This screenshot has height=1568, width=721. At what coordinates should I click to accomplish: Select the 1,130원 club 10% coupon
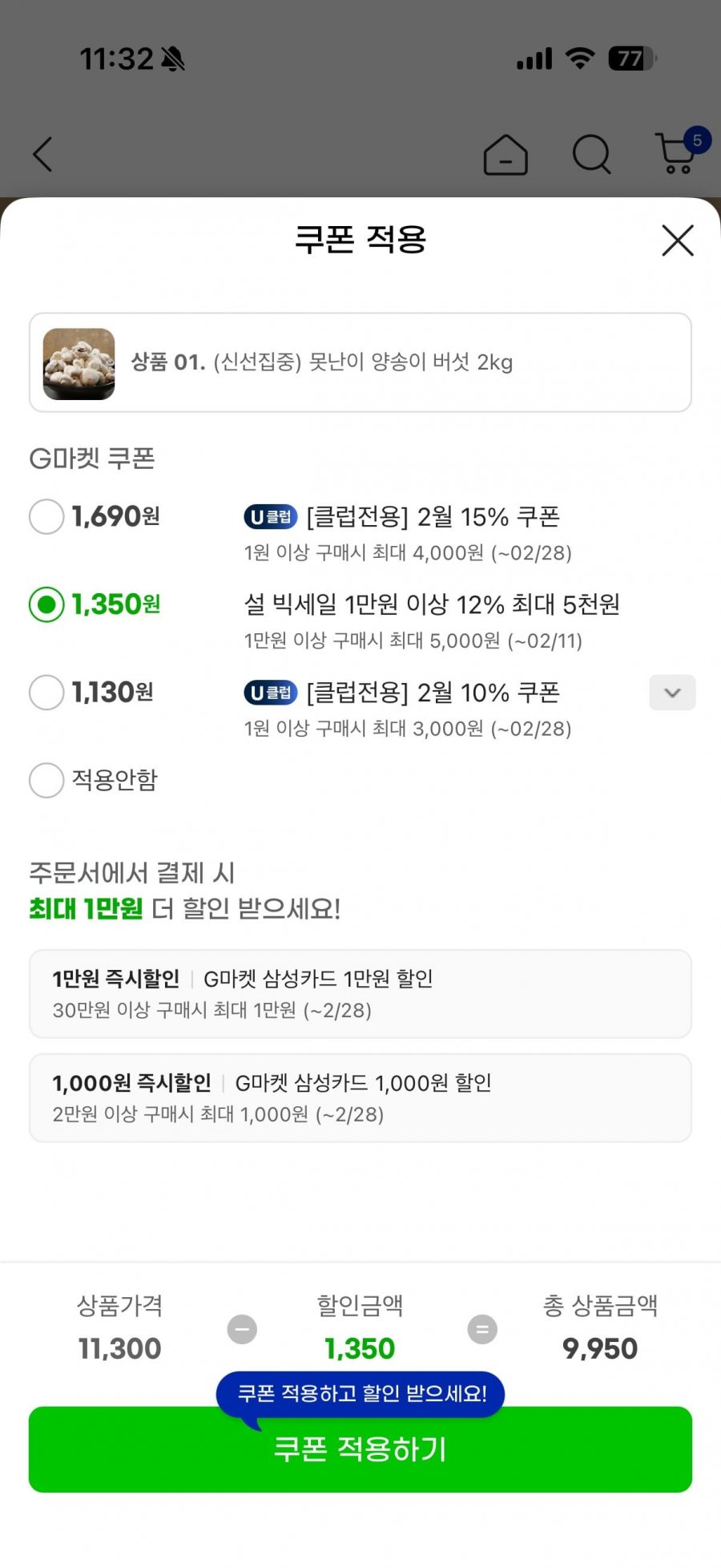click(46, 693)
